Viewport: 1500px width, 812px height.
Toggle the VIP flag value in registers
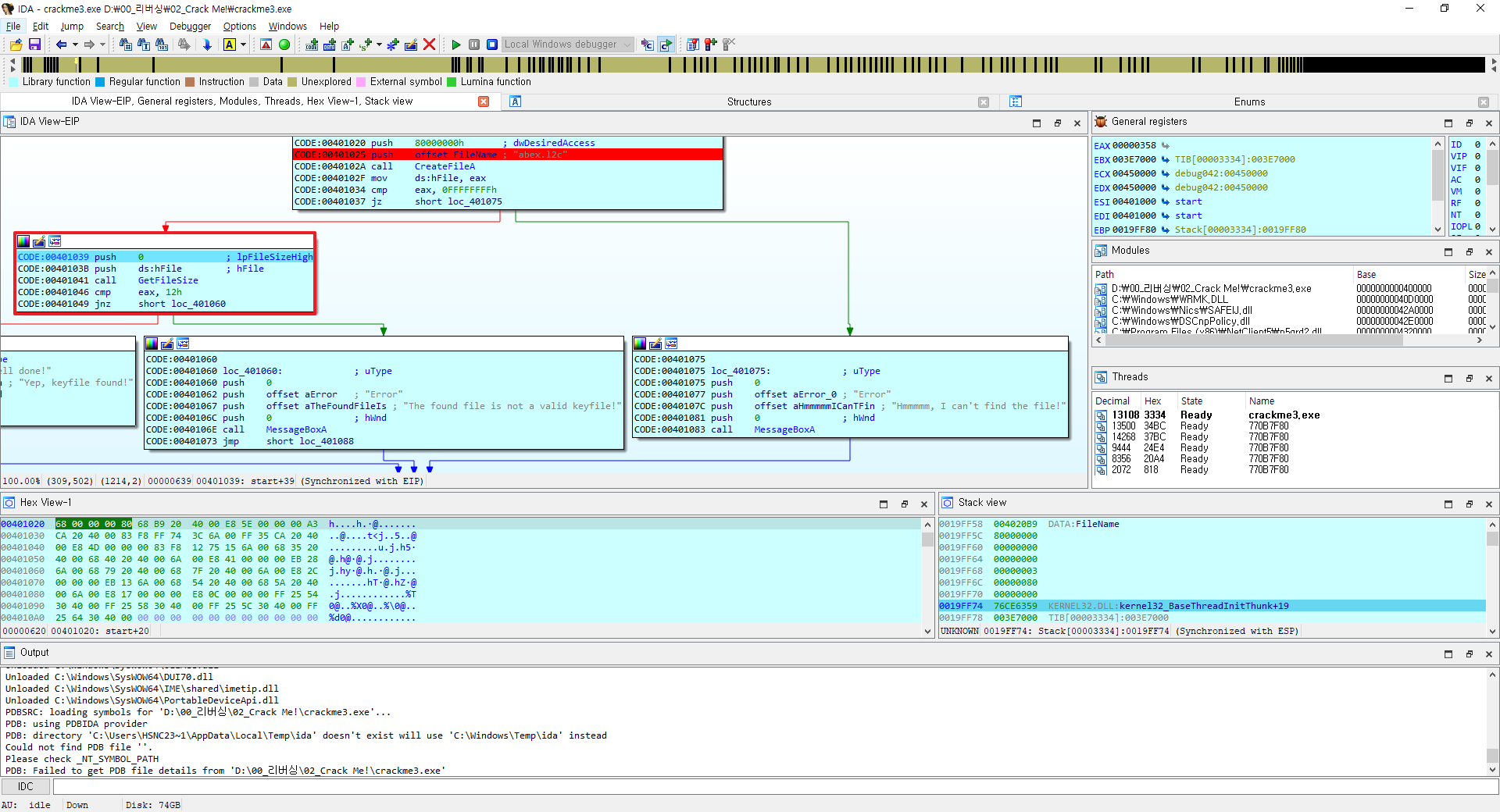(1477, 156)
